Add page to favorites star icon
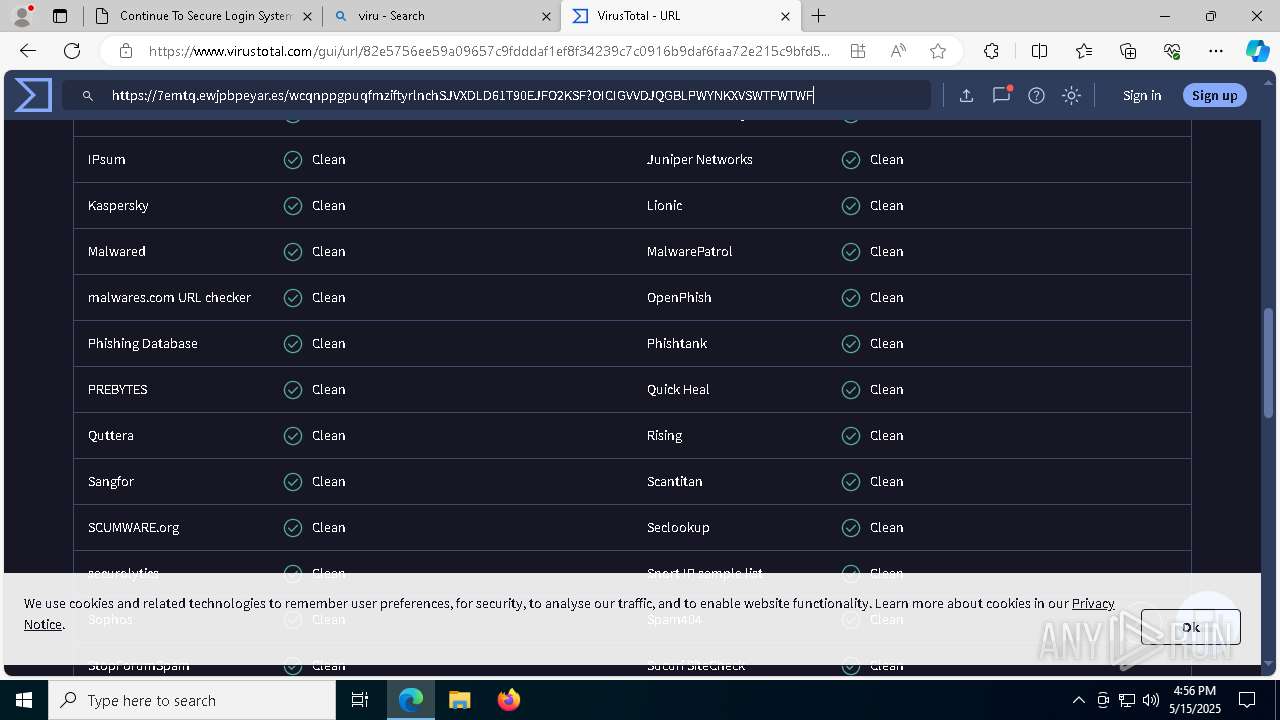 point(938,51)
